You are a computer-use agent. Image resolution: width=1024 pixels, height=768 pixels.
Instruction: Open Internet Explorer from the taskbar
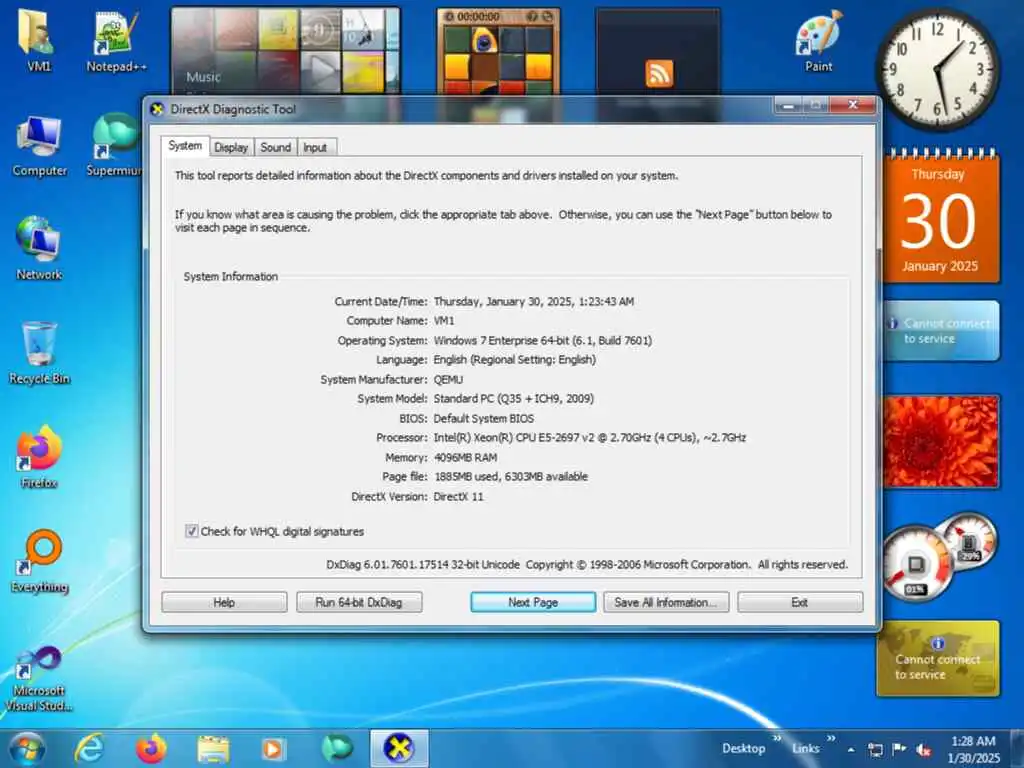pos(89,748)
